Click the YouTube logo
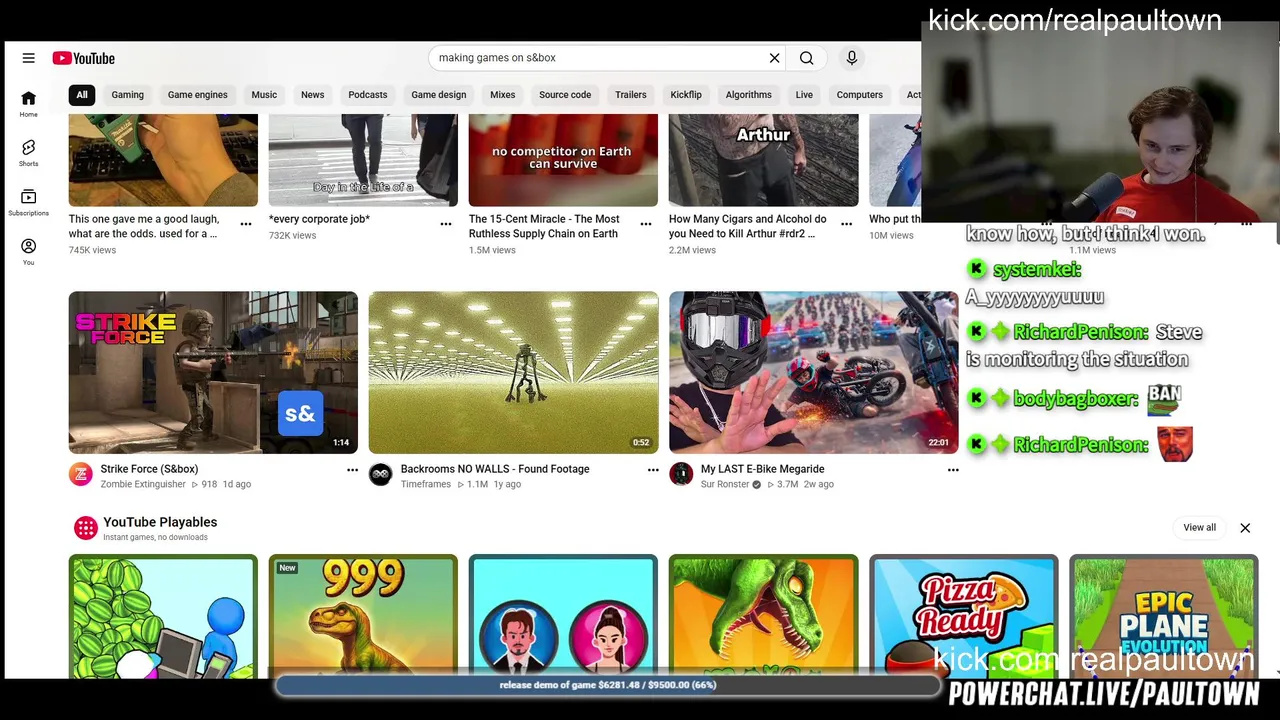 tap(84, 58)
